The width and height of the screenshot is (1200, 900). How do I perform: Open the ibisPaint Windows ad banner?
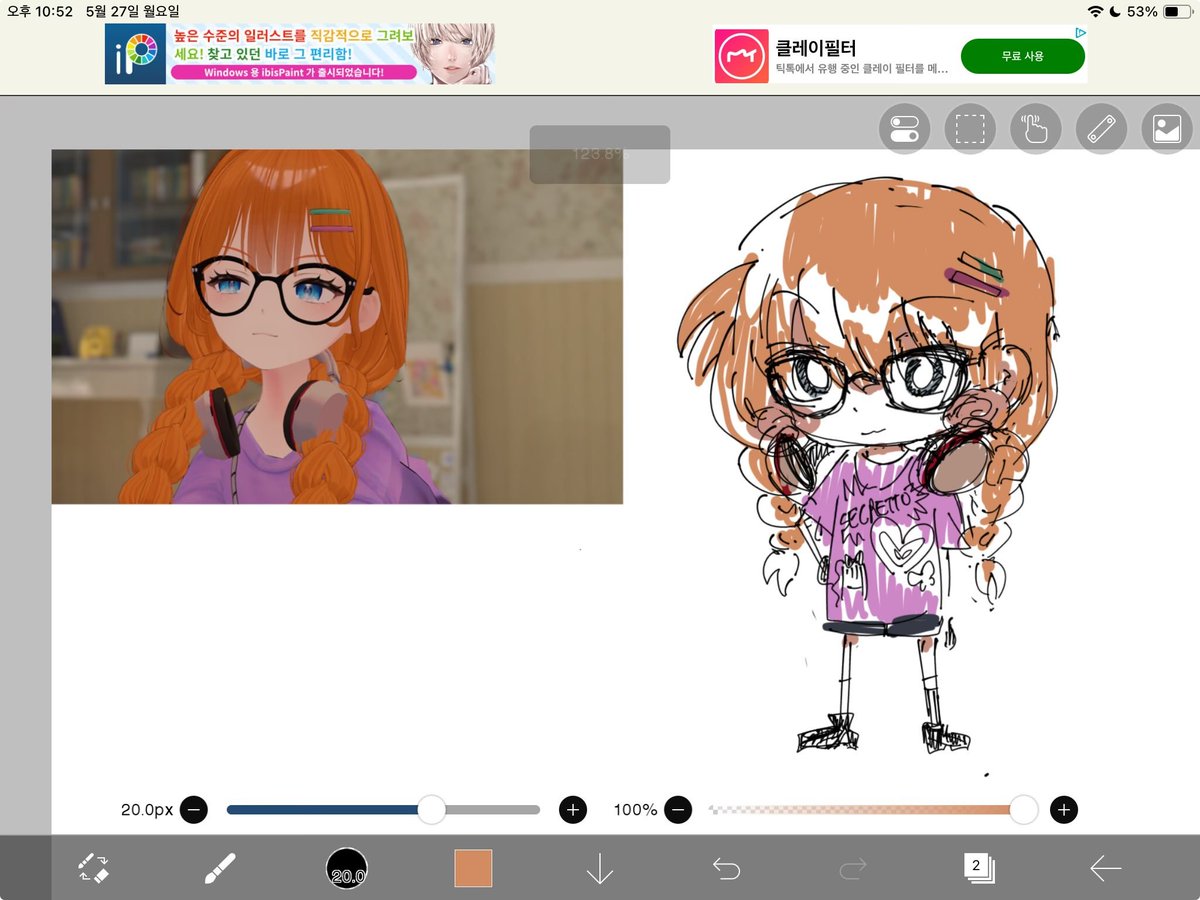[x=300, y=54]
